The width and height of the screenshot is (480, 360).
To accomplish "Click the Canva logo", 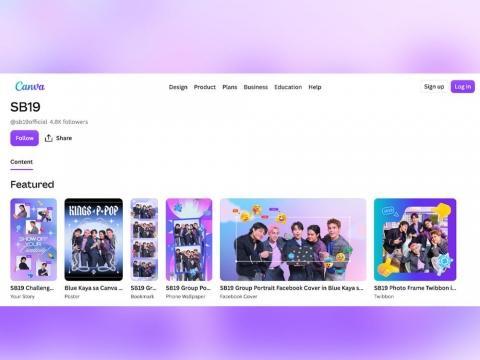I will (x=30, y=86).
